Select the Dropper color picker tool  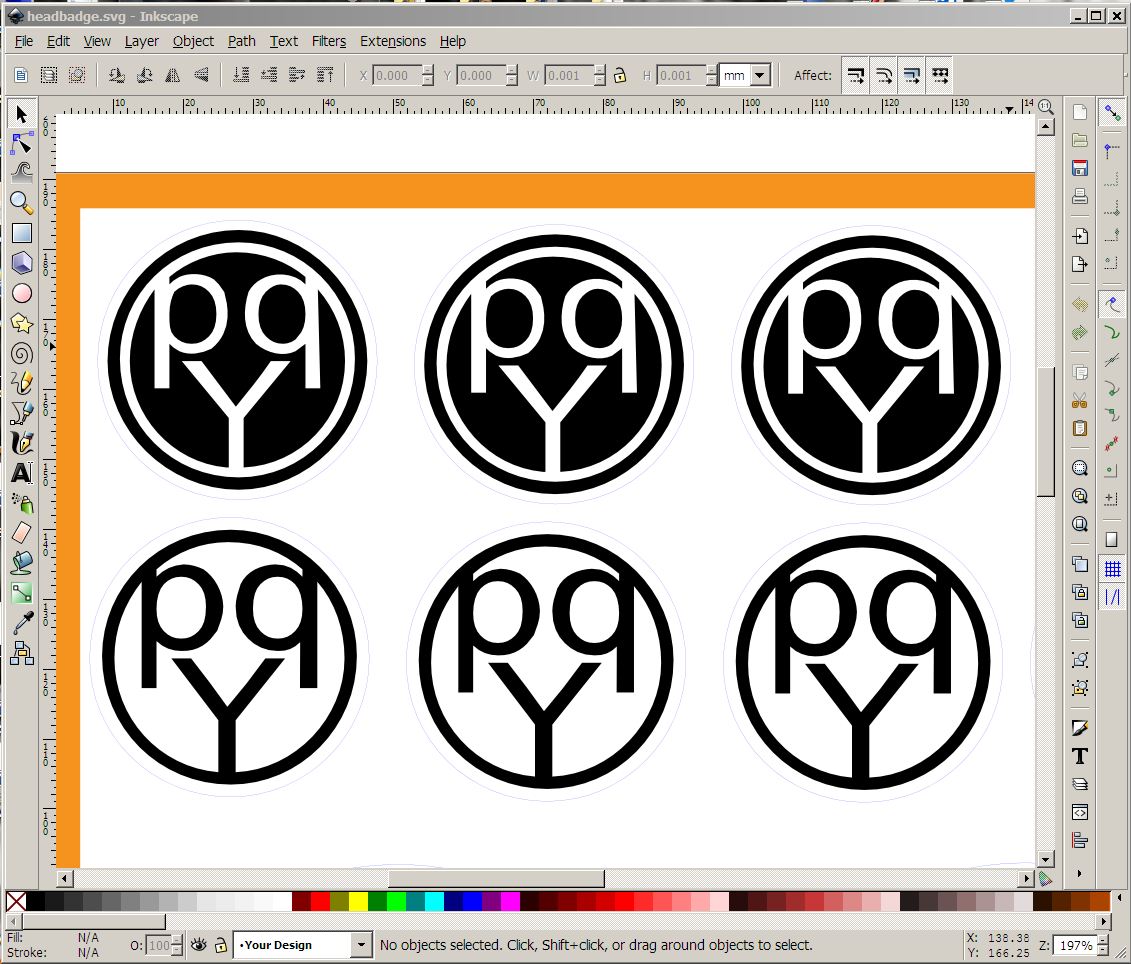click(22, 623)
